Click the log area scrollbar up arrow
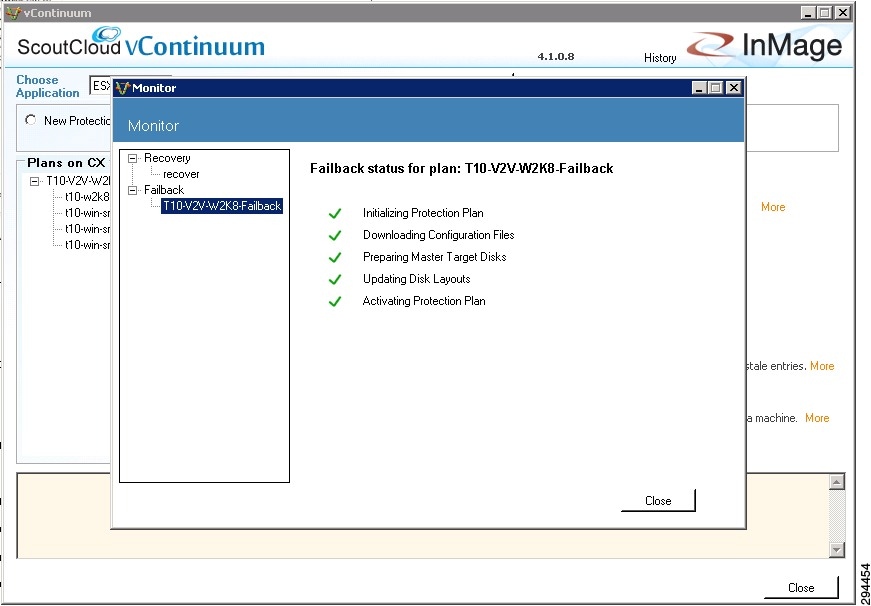The width and height of the screenshot is (871, 606). coord(837,482)
